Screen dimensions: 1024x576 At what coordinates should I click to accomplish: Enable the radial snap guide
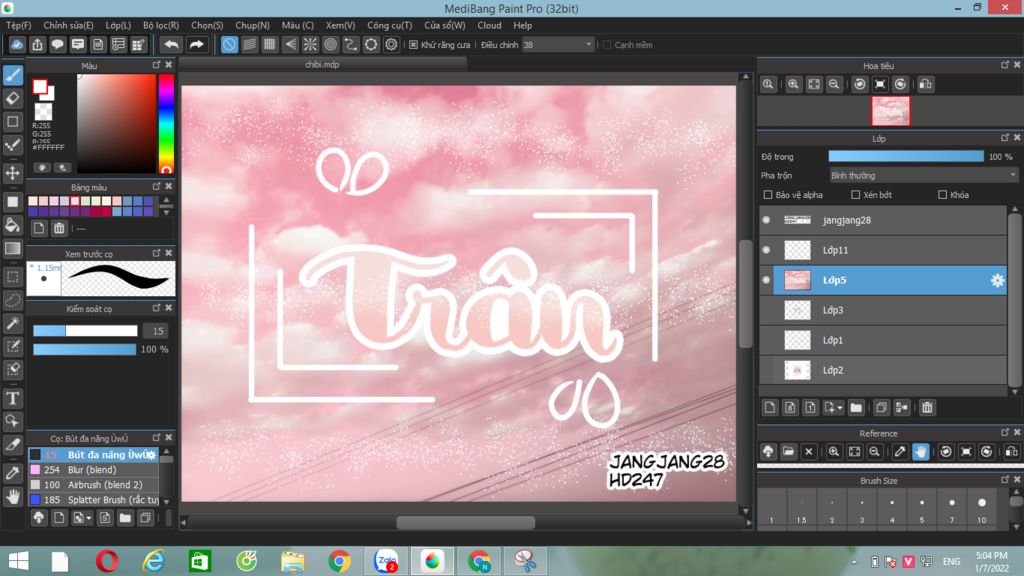point(310,44)
